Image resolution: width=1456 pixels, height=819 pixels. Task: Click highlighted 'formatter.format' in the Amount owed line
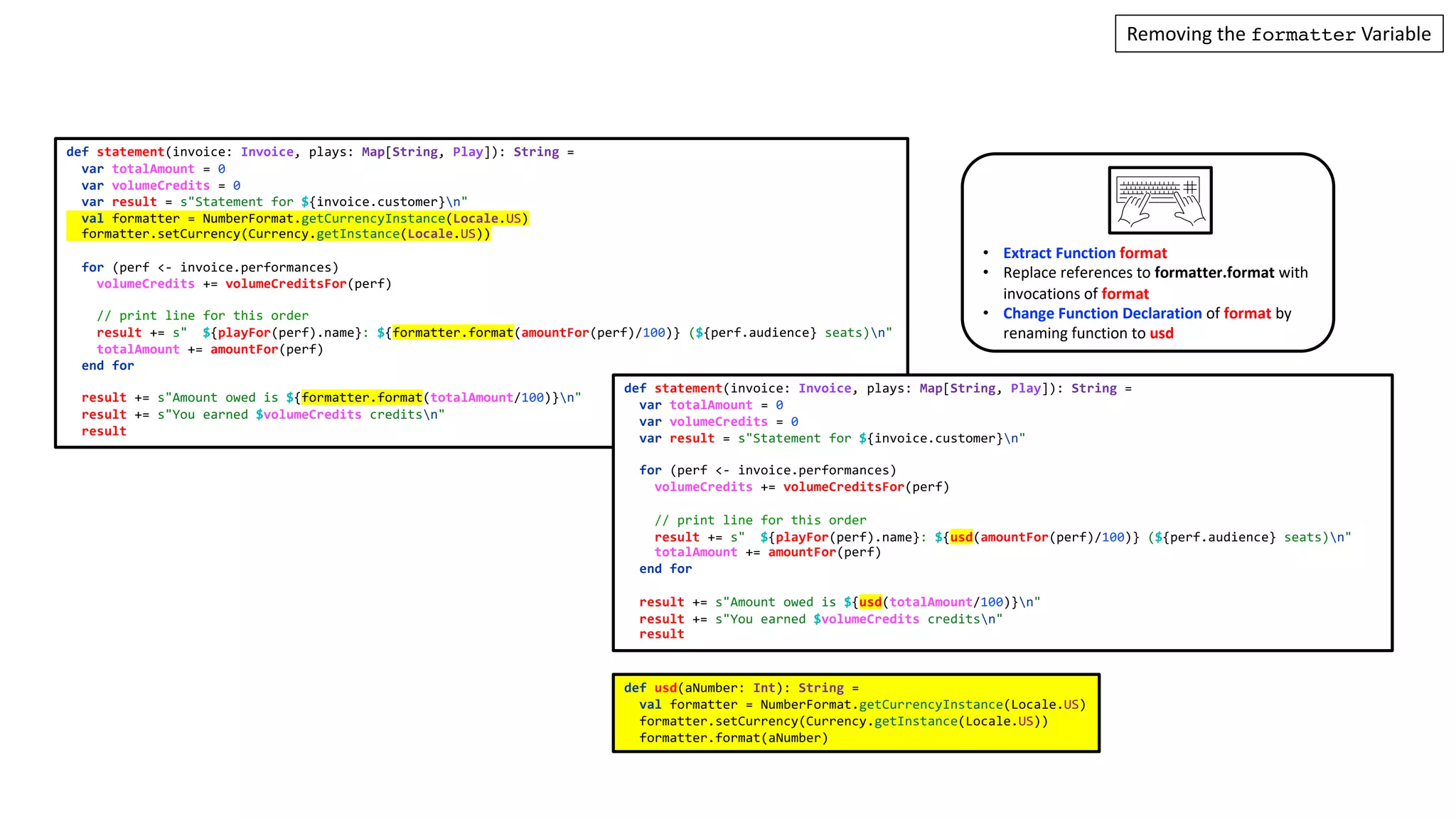(x=362, y=397)
